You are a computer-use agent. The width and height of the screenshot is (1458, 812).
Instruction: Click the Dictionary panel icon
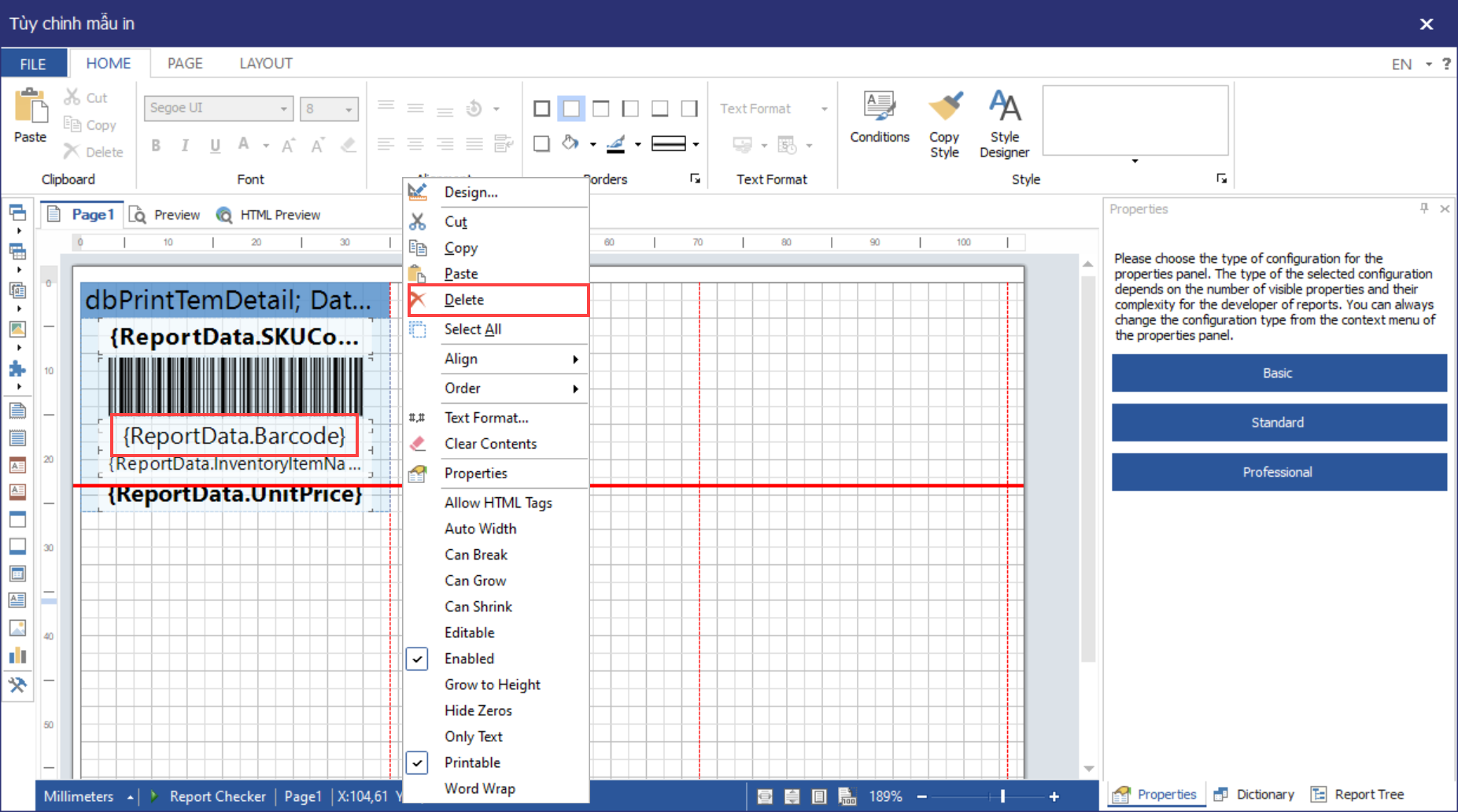[x=1221, y=795]
